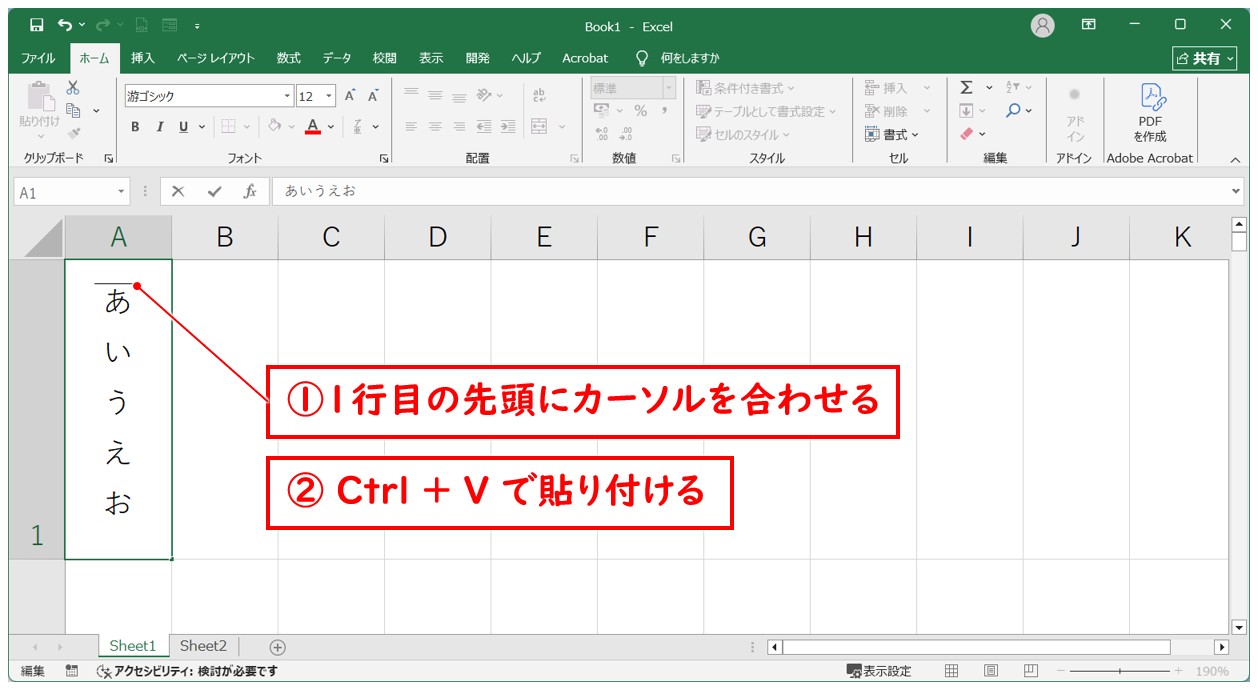This screenshot has width=1258, height=690.
Task: Click the vertical scrollbar down arrow
Action: point(1239,627)
